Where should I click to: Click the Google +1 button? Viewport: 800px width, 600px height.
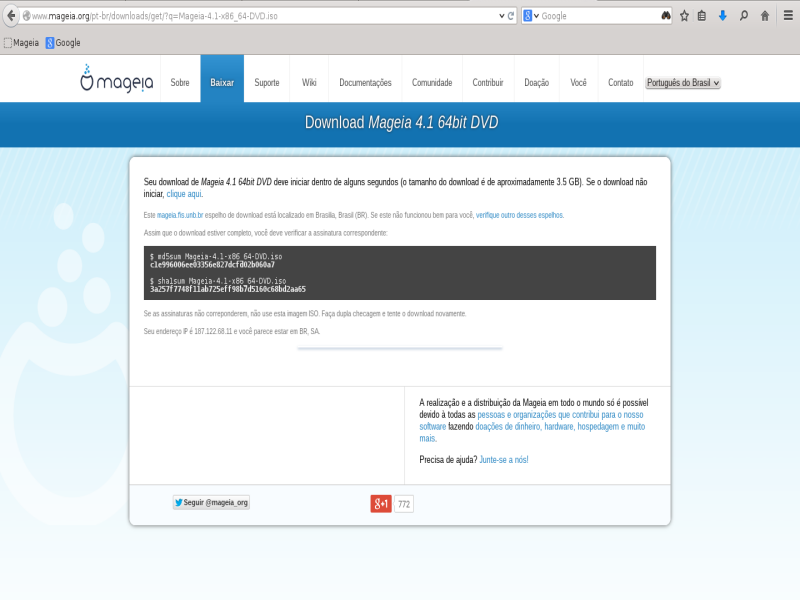(x=381, y=504)
